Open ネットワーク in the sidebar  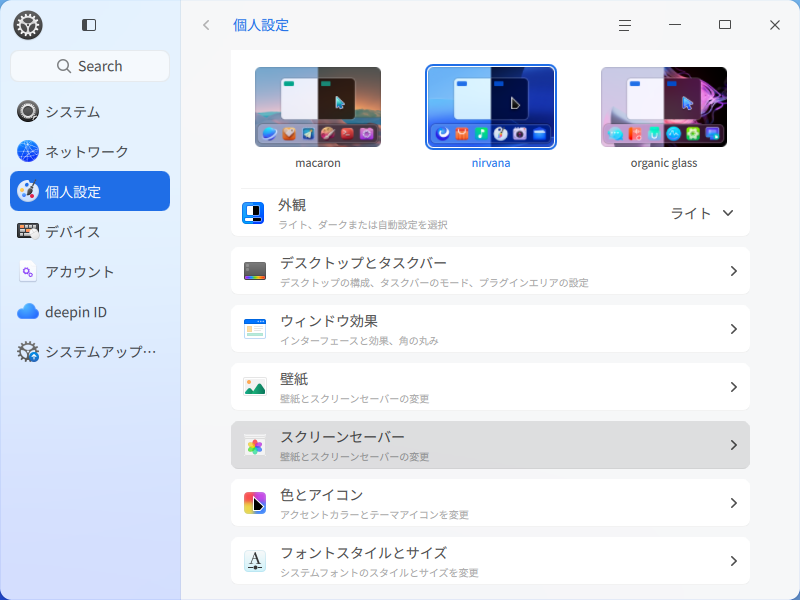click(x=90, y=151)
